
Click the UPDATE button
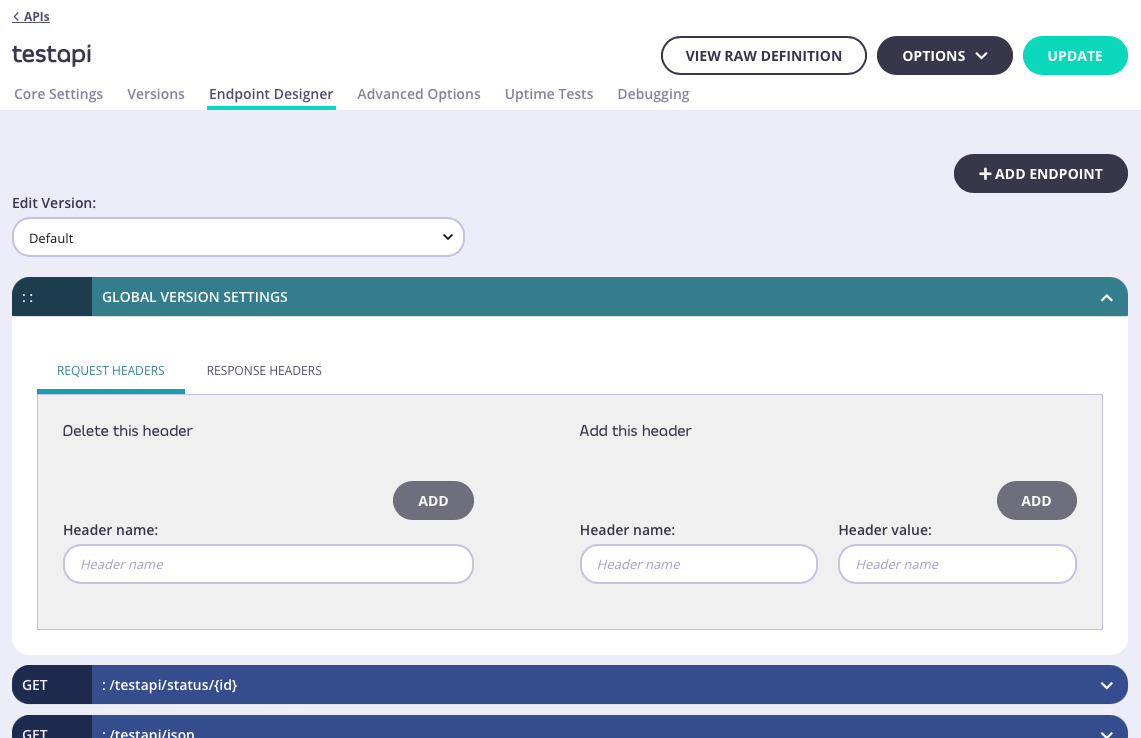point(1075,56)
